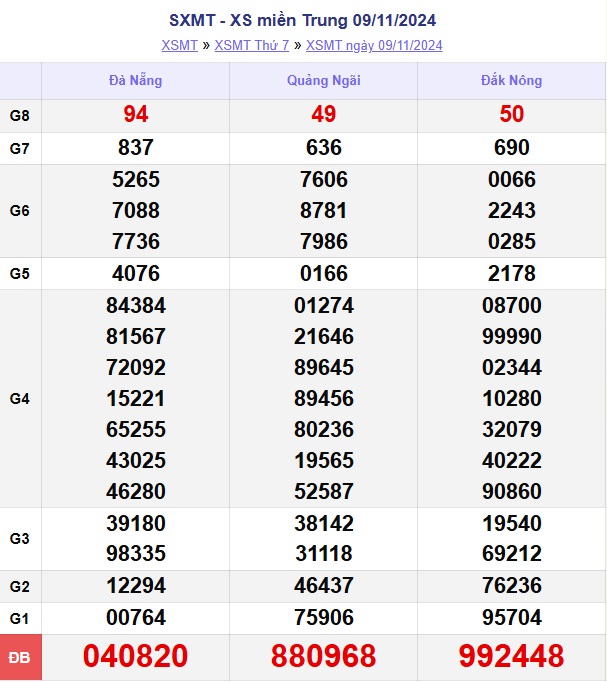Select the ĐB special prize row label
Screen dimensions: 607x682
tap(20, 657)
